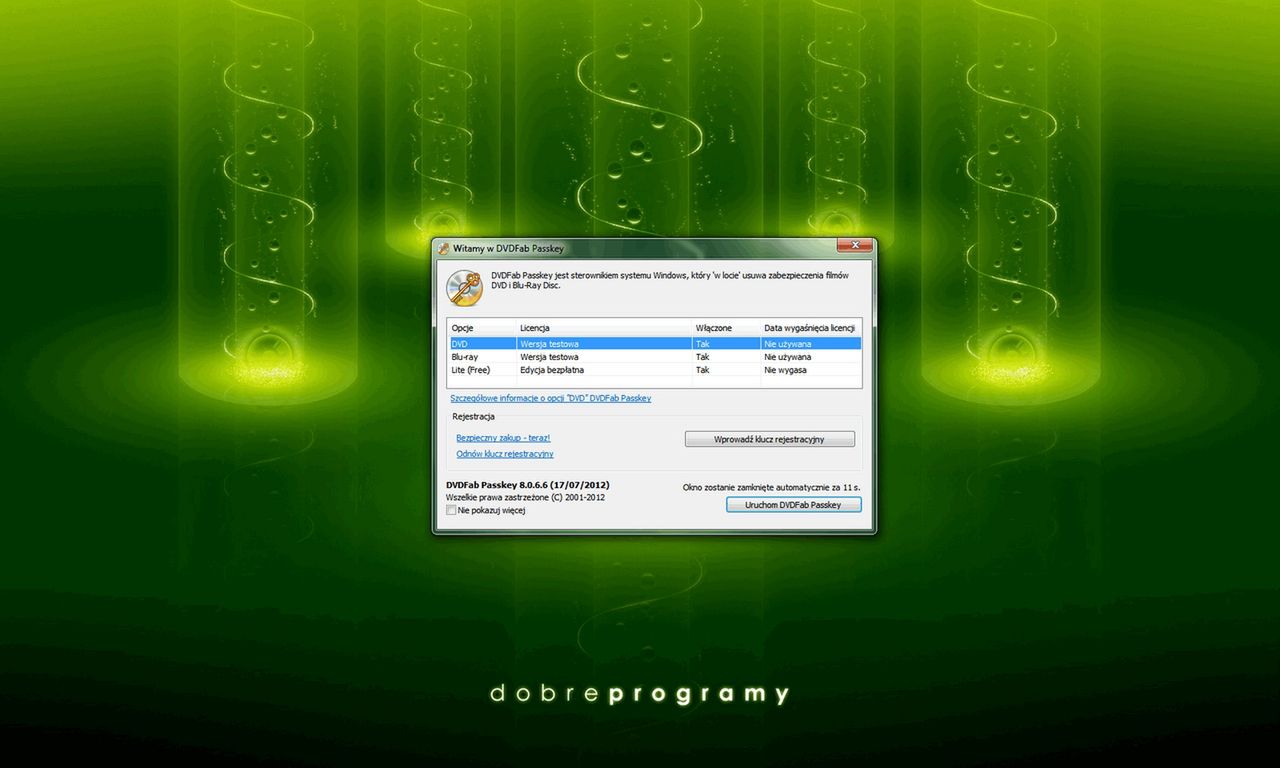Screen dimensions: 1280x768
Task: Click the "Licencja" column header
Action: click(x=603, y=328)
